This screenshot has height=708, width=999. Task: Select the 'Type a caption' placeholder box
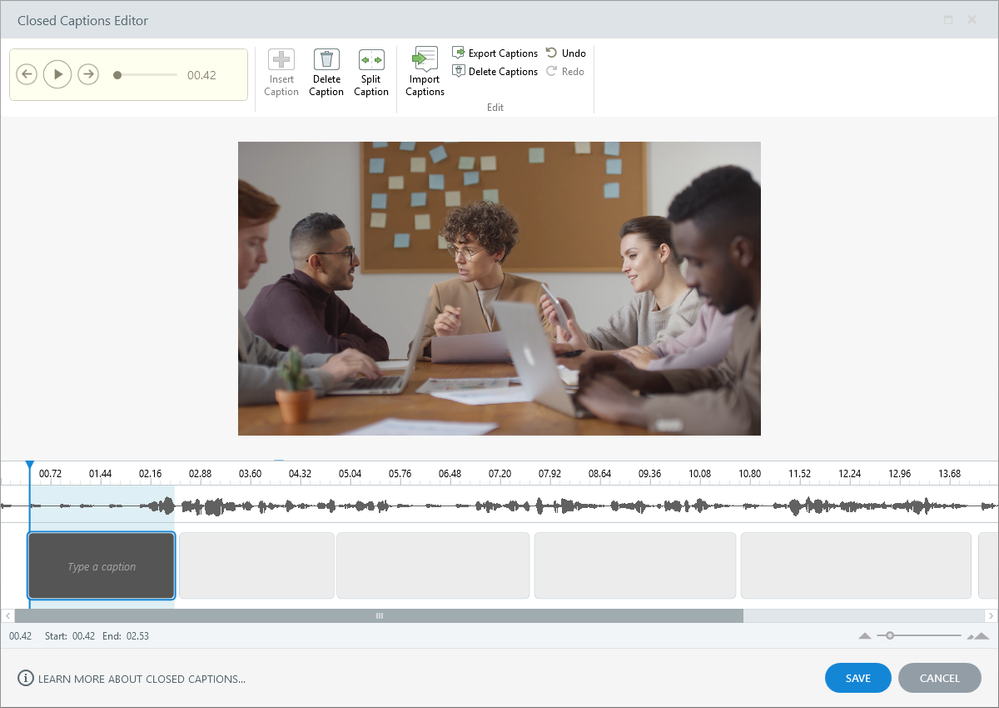[x=101, y=566]
